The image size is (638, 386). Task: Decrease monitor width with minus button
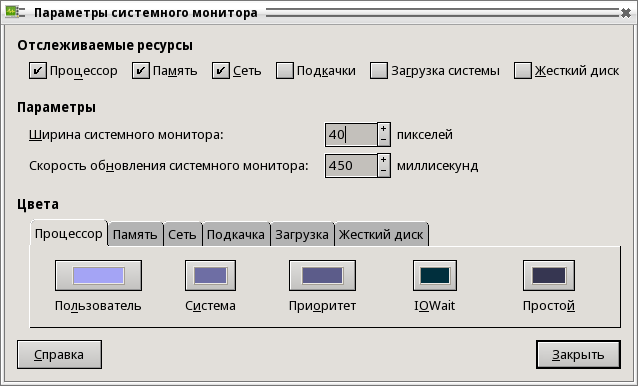click(x=384, y=140)
